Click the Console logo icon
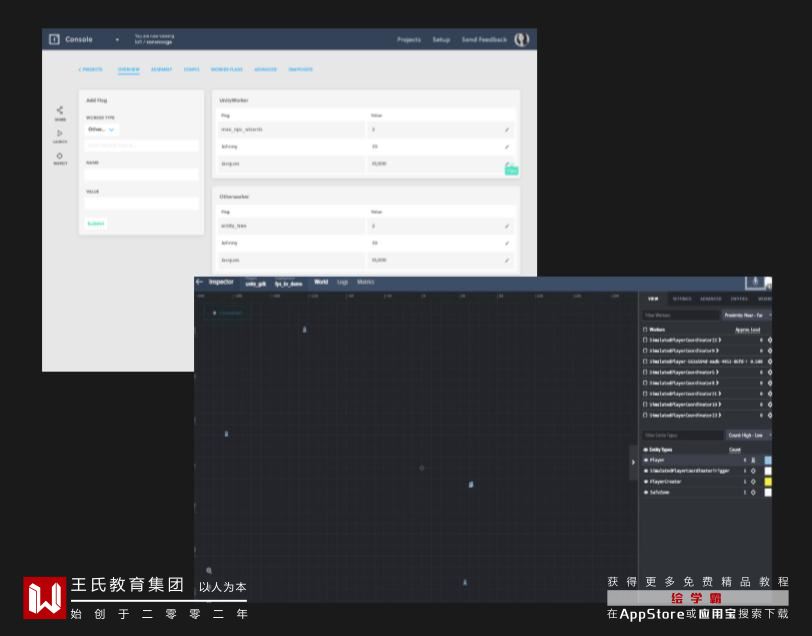Viewport: 812px width, 636px height. coord(54,39)
